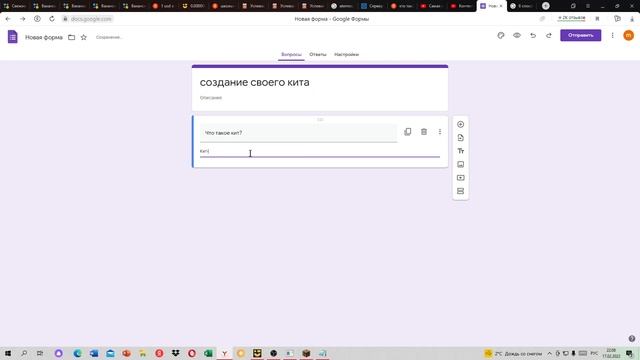Open the help question-mark button
Screen dimensions: 640x360
click(631, 338)
